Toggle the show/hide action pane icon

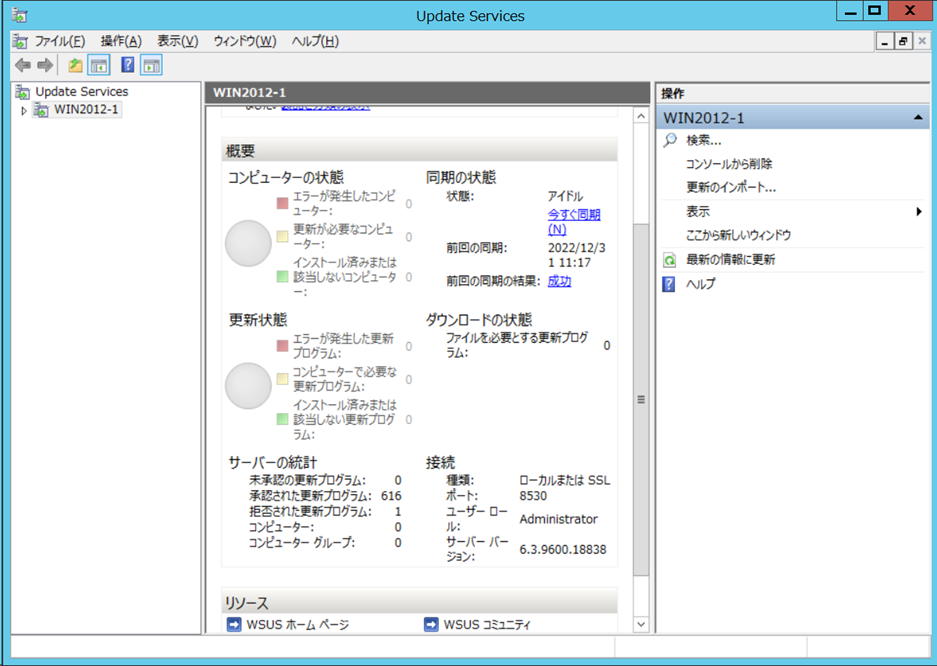(151, 65)
